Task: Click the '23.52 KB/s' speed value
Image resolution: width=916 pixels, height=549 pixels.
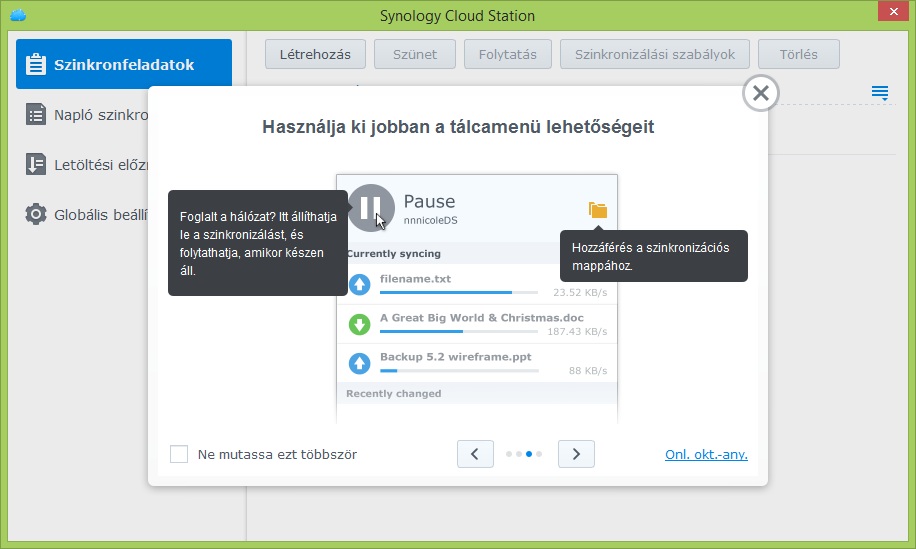Action: tap(580, 293)
